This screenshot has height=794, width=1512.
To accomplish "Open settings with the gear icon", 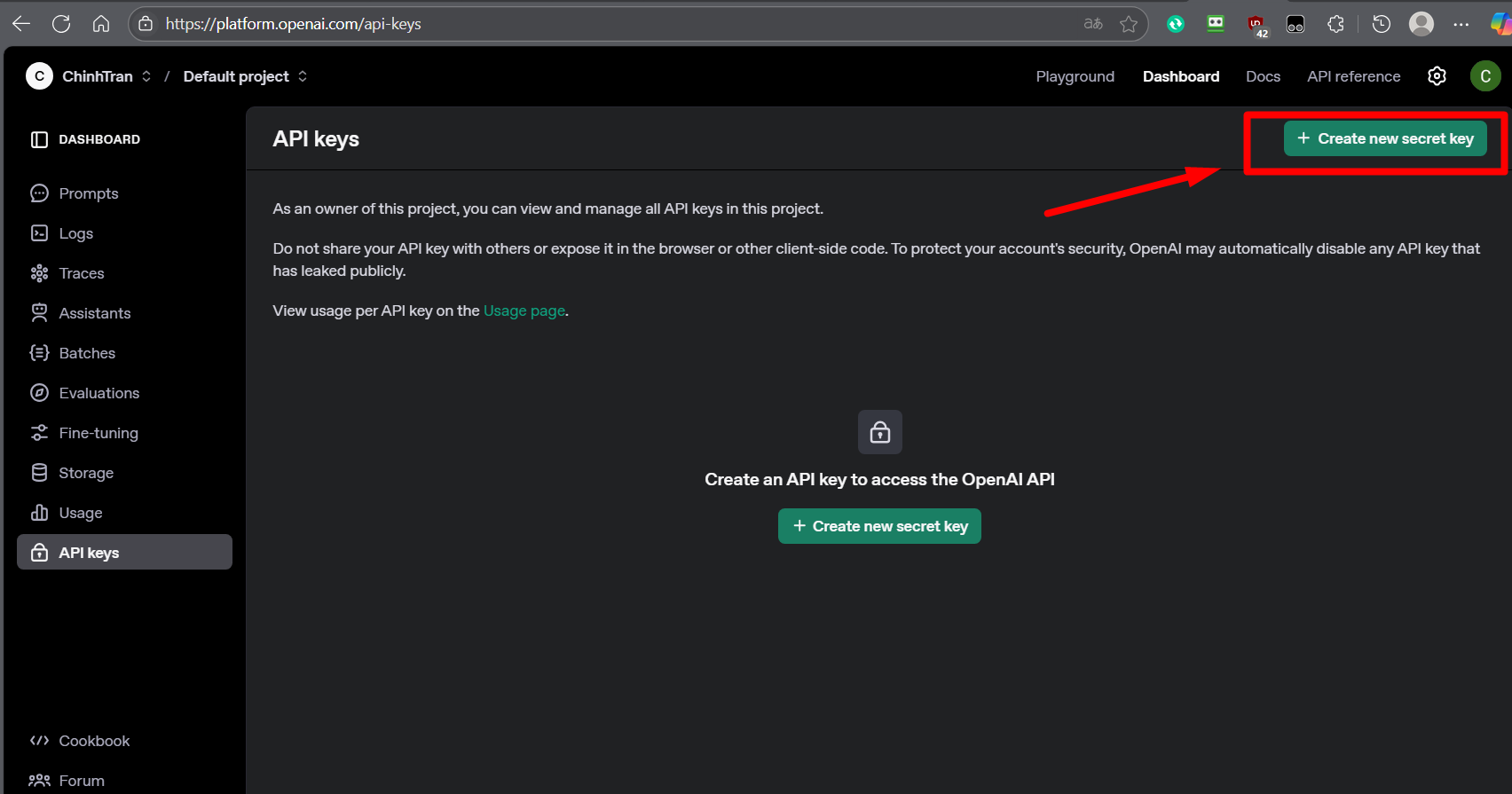I will click(1437, 76).
